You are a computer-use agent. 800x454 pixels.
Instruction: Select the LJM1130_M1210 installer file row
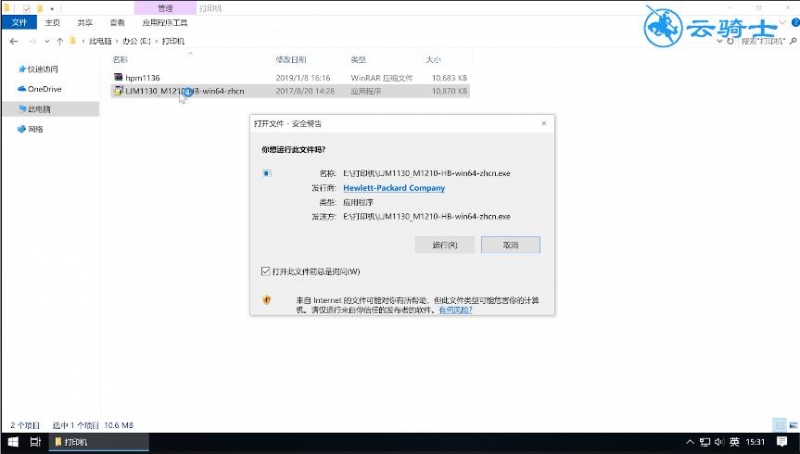(290, 91)
